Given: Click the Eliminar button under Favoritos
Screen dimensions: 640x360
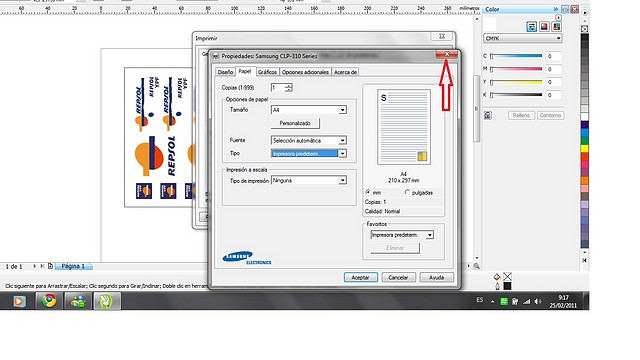Looking at the screenshot, I should click(x=395, y=248).
